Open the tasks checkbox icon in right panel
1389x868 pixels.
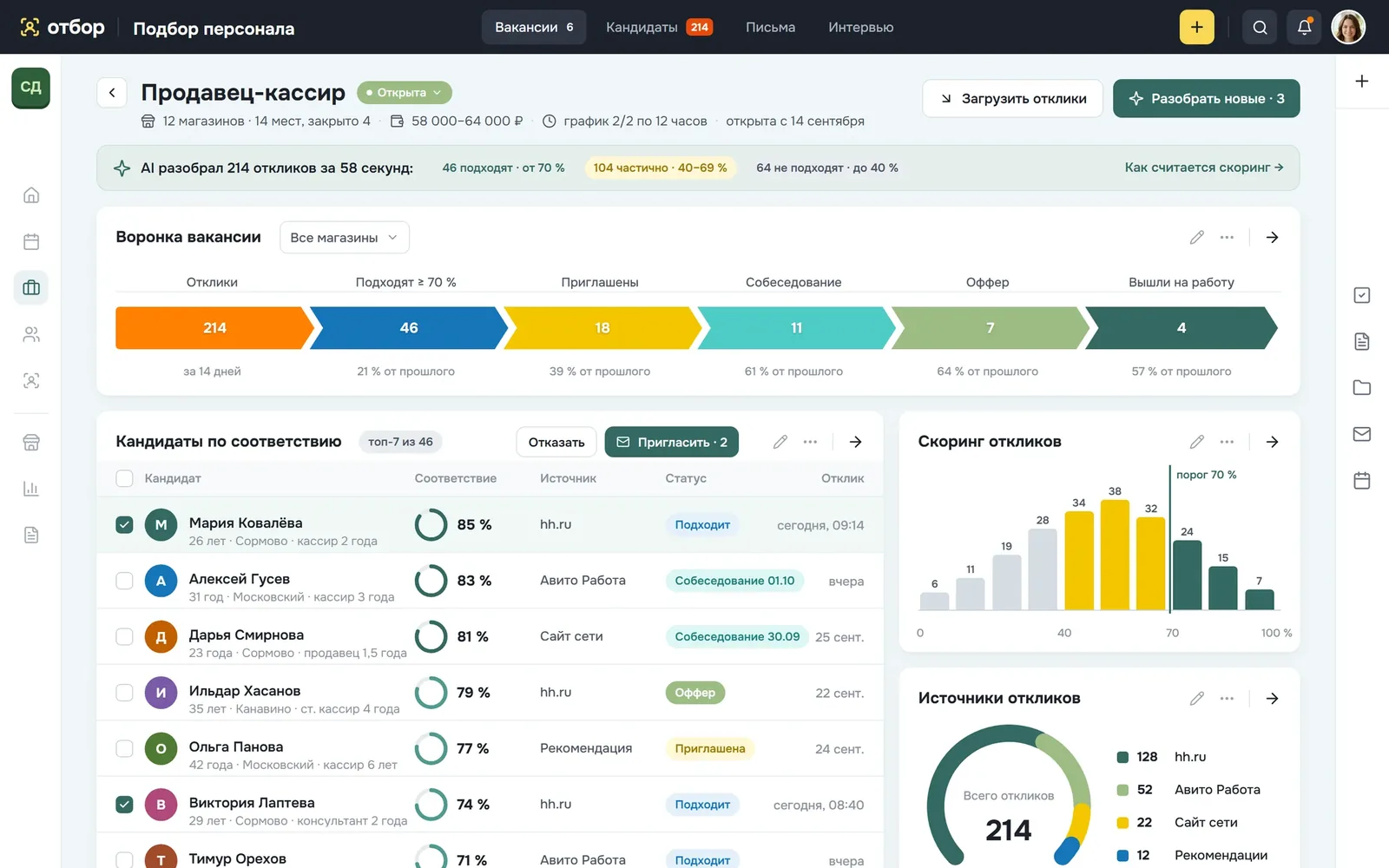tap(1362, 295)
